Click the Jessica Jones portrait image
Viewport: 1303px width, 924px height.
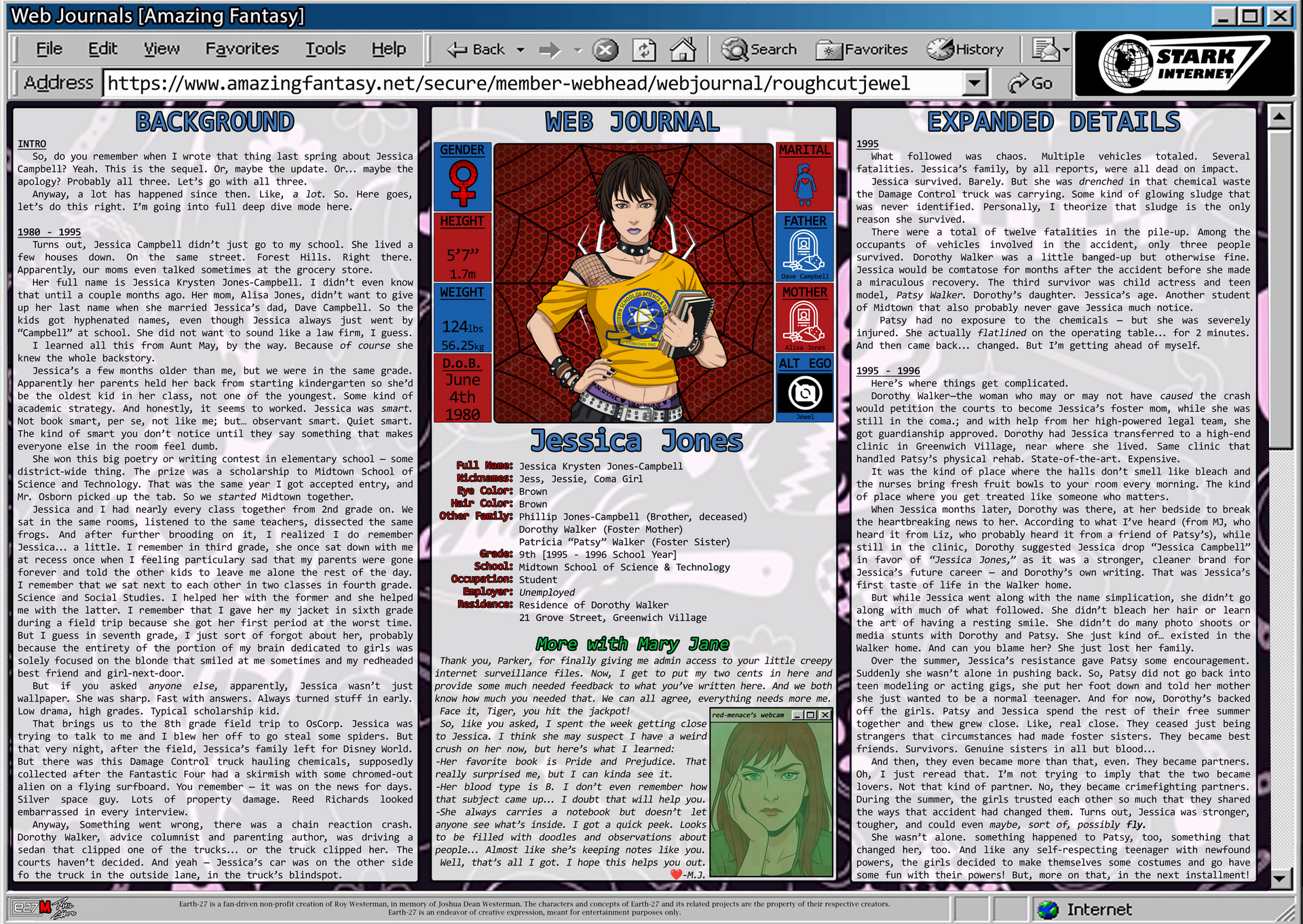(x=633, y=283)
